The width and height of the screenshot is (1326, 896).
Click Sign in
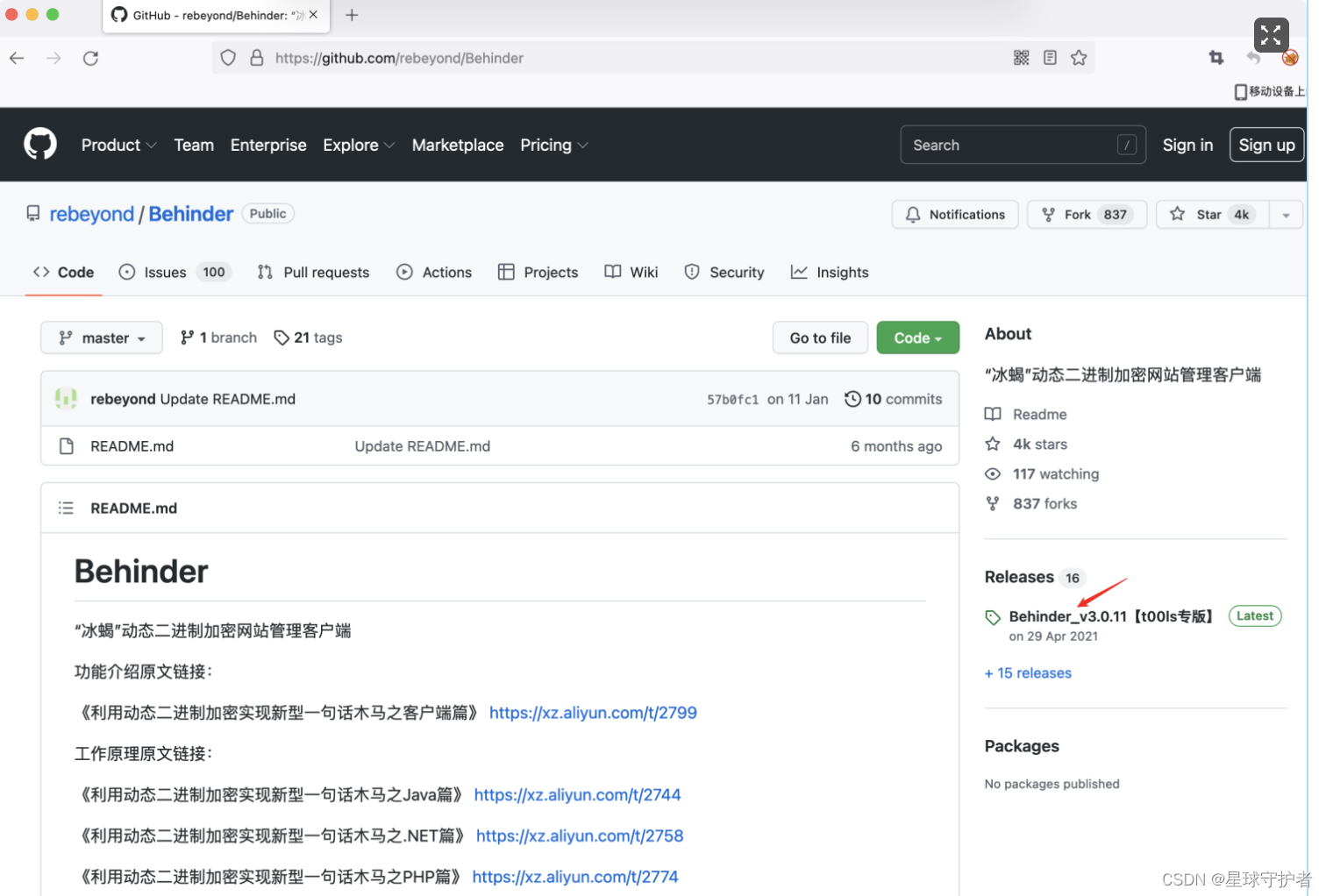[1187, 145]
